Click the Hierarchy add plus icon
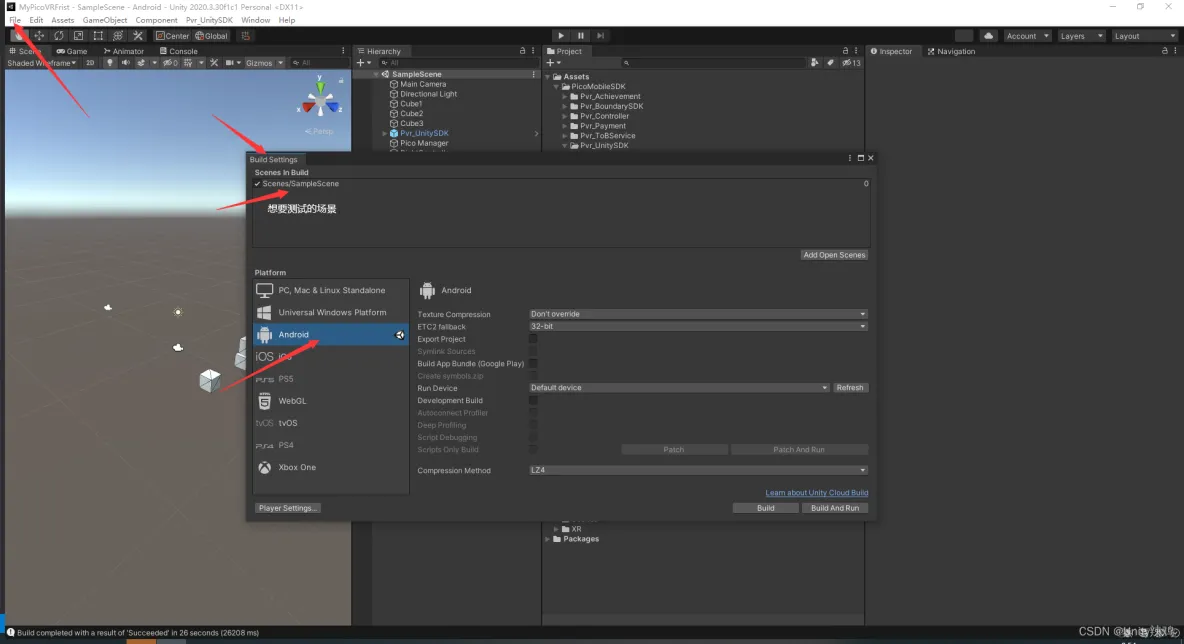 [361, 63]
